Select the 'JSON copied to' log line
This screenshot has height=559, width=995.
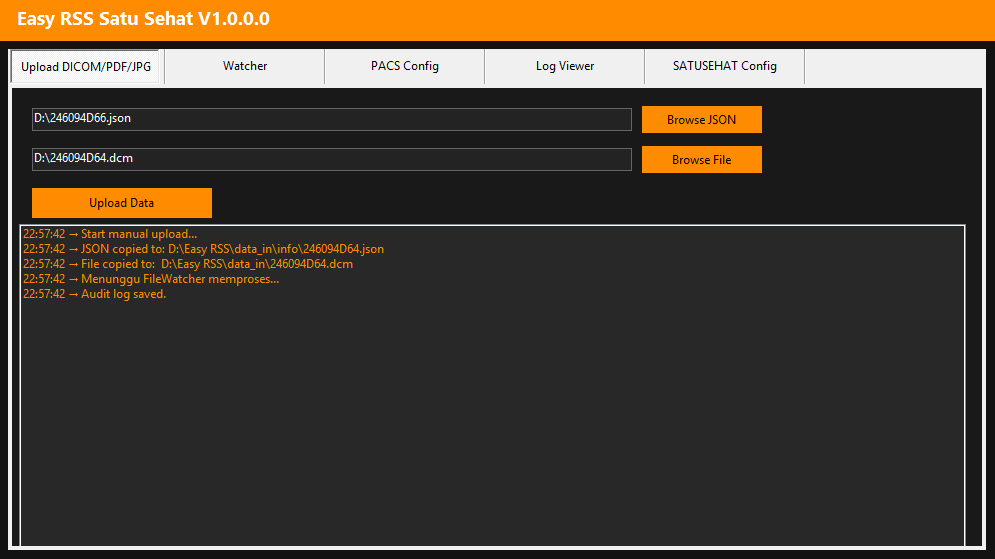click(204, 249)
